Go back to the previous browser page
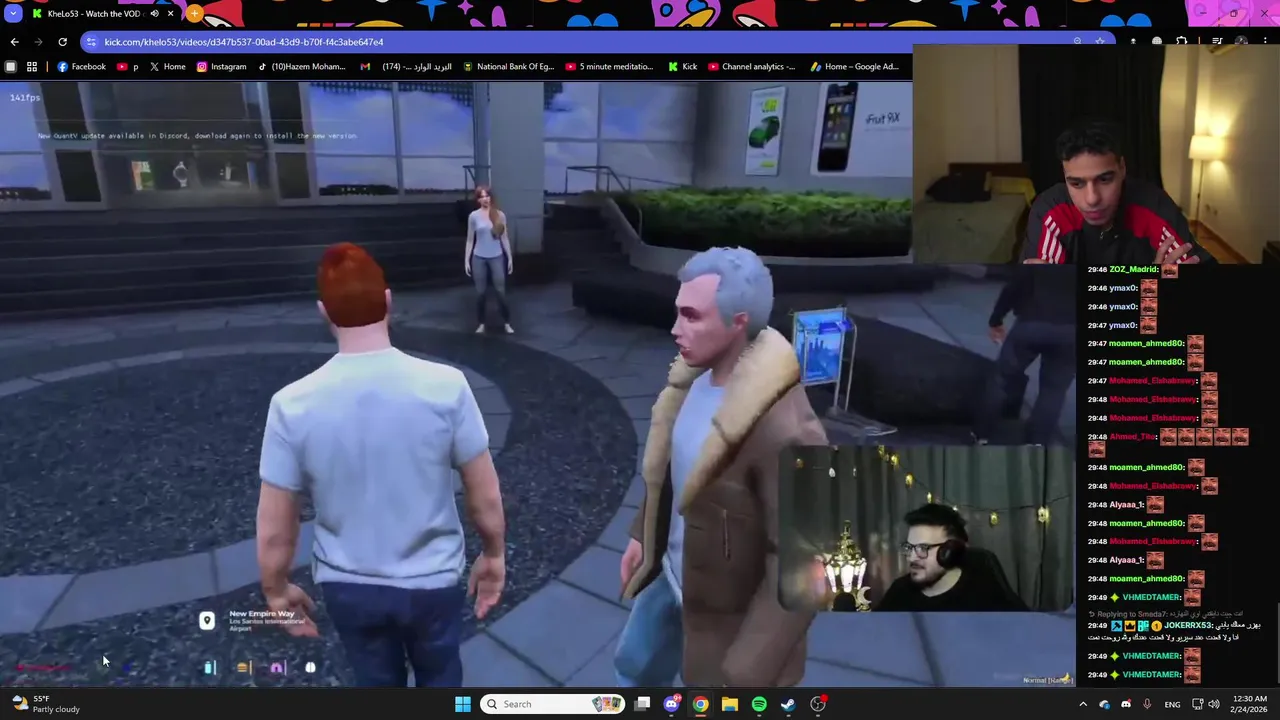This screenshot has width=1280, height=720. [x=14, y=42]
